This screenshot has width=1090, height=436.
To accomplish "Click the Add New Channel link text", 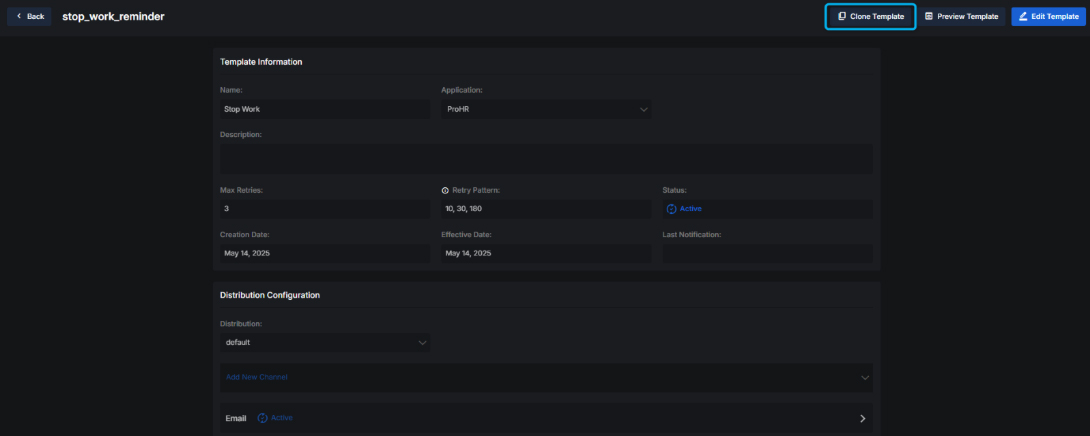I will pyautogui.click(x=257, y=377).
